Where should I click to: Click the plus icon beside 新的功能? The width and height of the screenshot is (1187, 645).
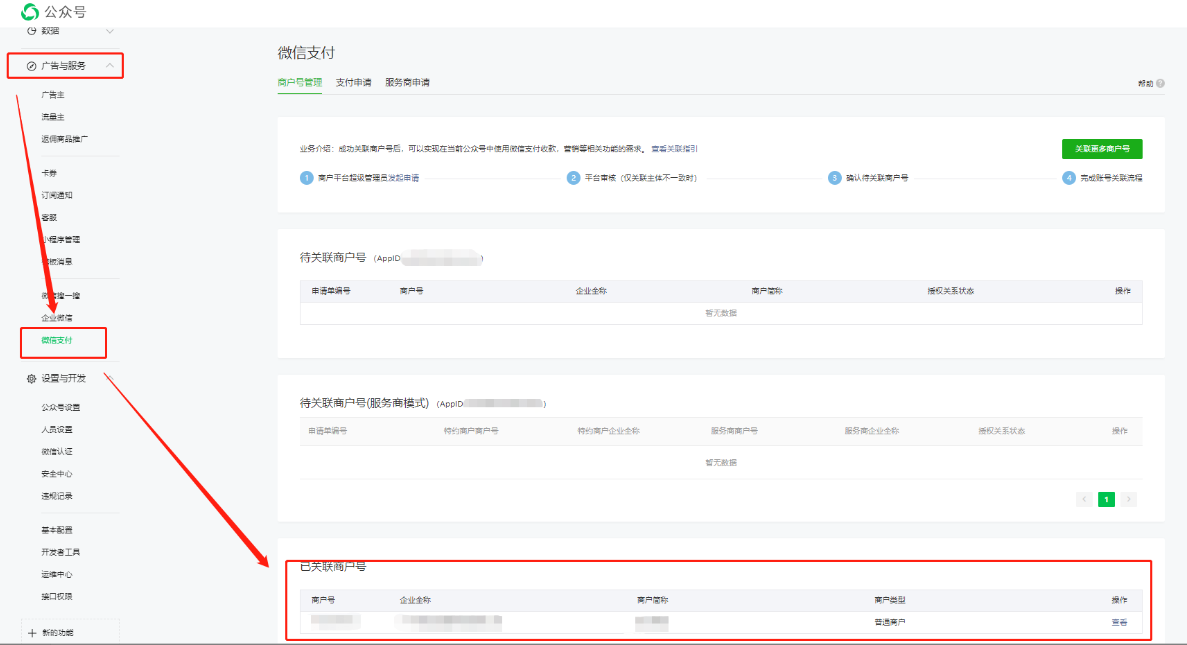[x=32, y=633]
